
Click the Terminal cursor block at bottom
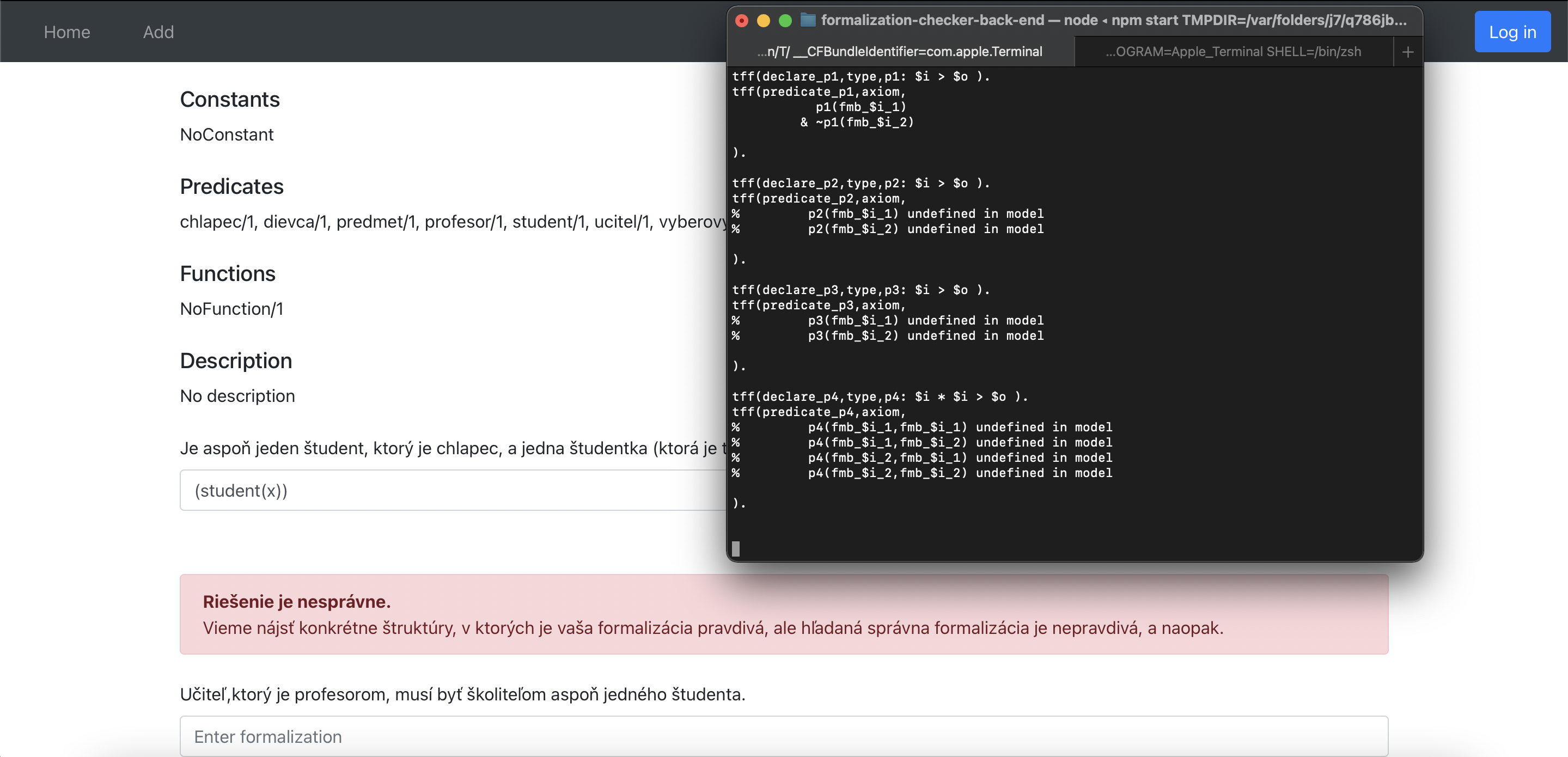pyautogui.click(x=736, y=549)
